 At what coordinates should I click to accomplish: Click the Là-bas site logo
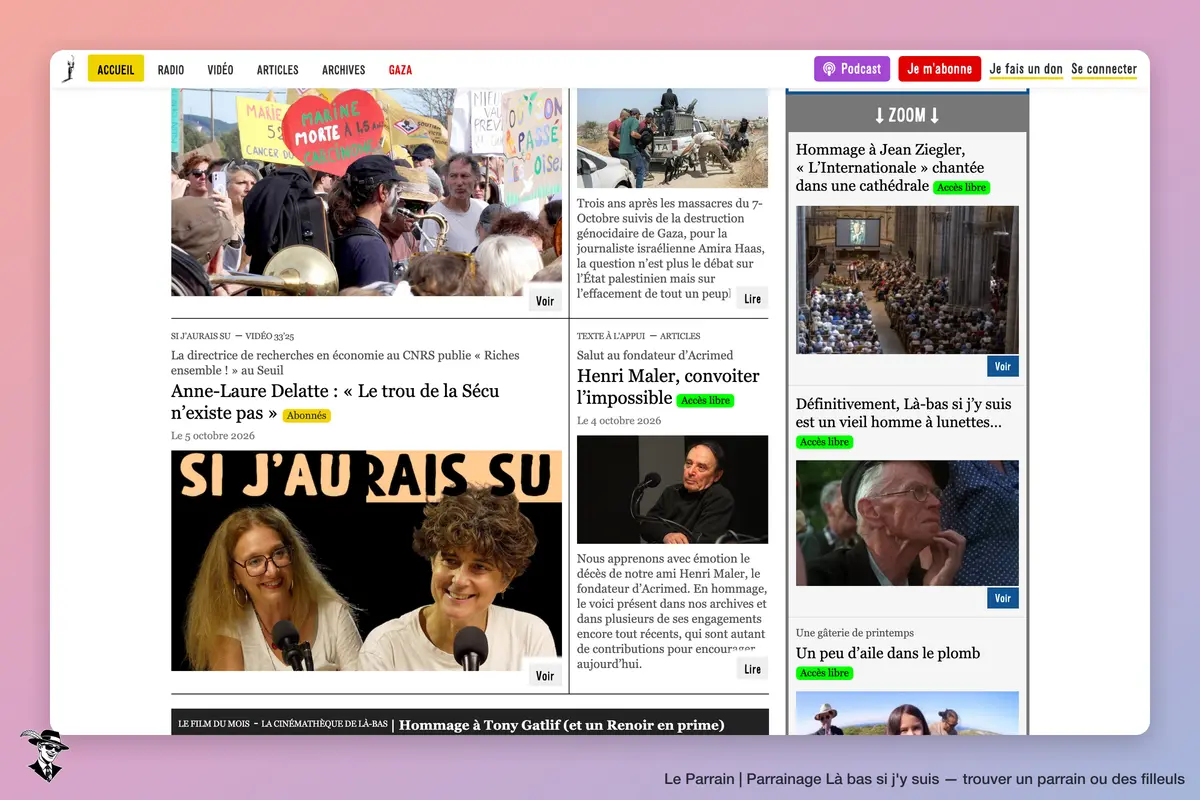(69, 69)
